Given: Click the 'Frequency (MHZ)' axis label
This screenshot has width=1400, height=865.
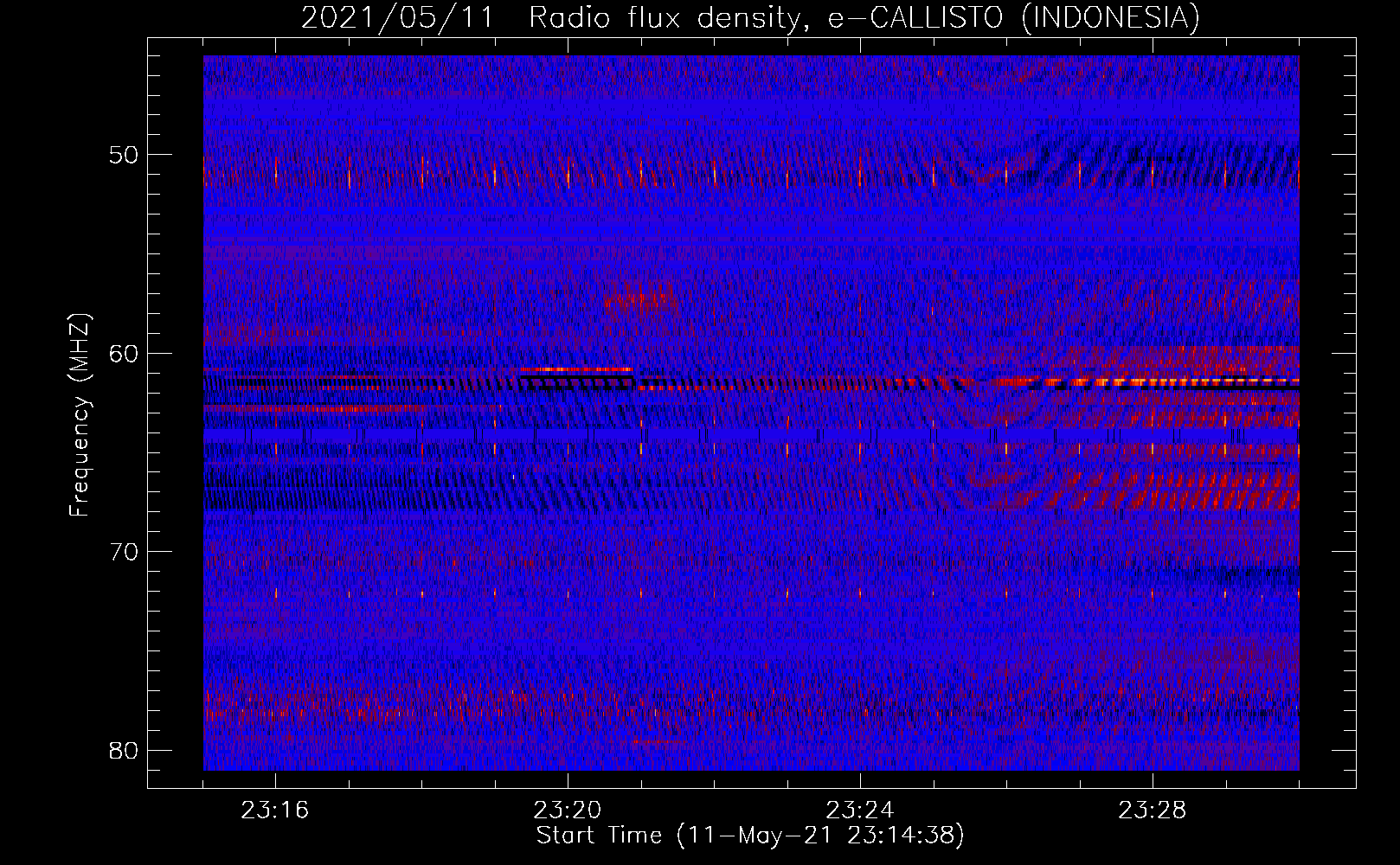Looking at the screenshot, I should click(x=80, y=415).
